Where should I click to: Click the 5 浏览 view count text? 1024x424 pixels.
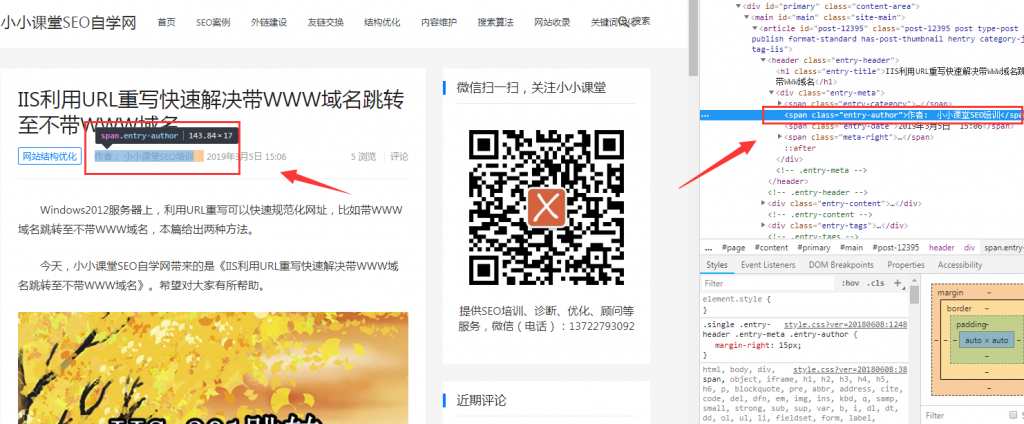coord(363,157)
